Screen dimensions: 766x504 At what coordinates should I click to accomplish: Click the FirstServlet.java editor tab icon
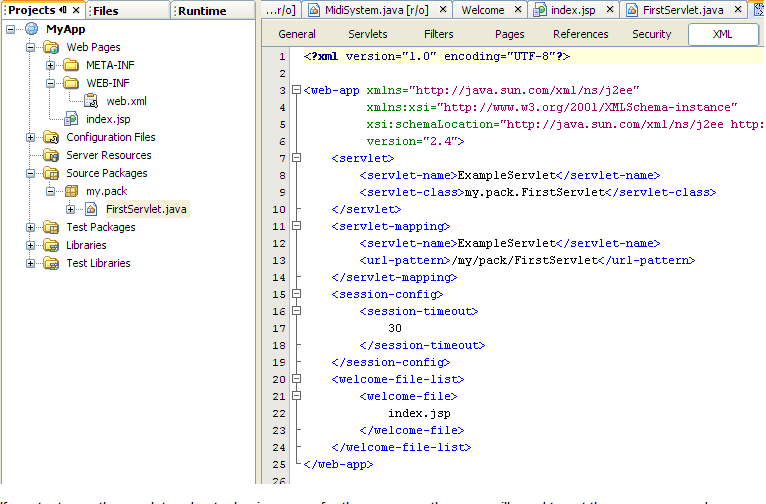[632, 10]
